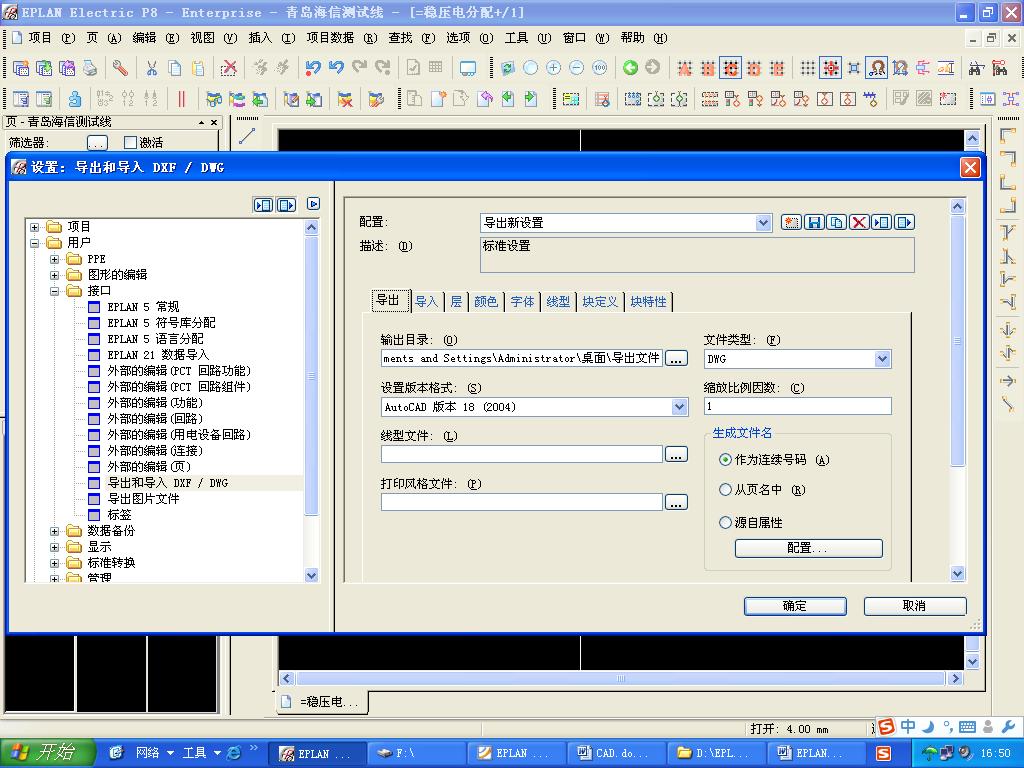Click the 确定 button to confirm

(794, 605)
